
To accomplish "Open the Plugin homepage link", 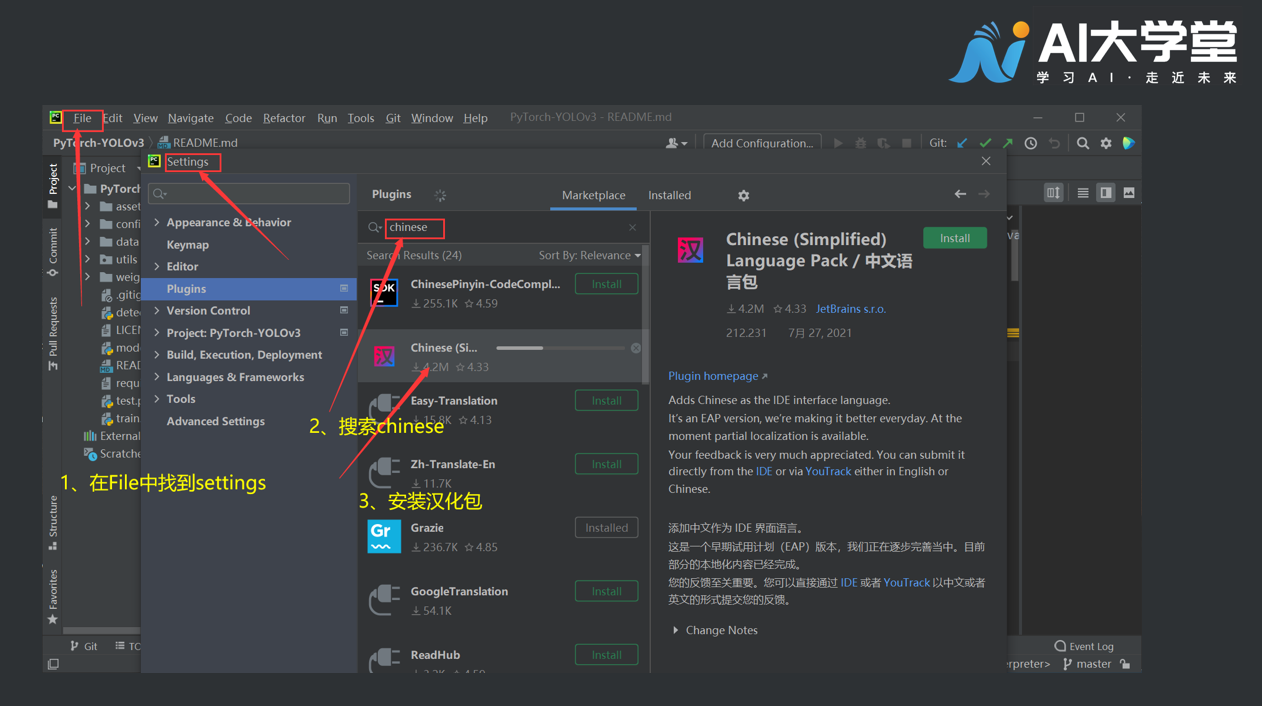I will point(717,376).
